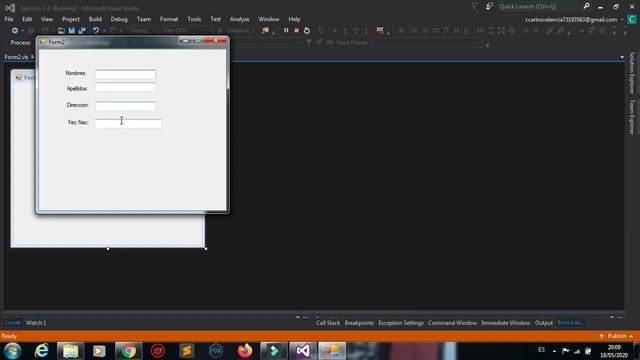Image resolution: width=640 pixels, height=360 pixels.
Task: Open the Immediate Window tab
Action: [506, 323]
